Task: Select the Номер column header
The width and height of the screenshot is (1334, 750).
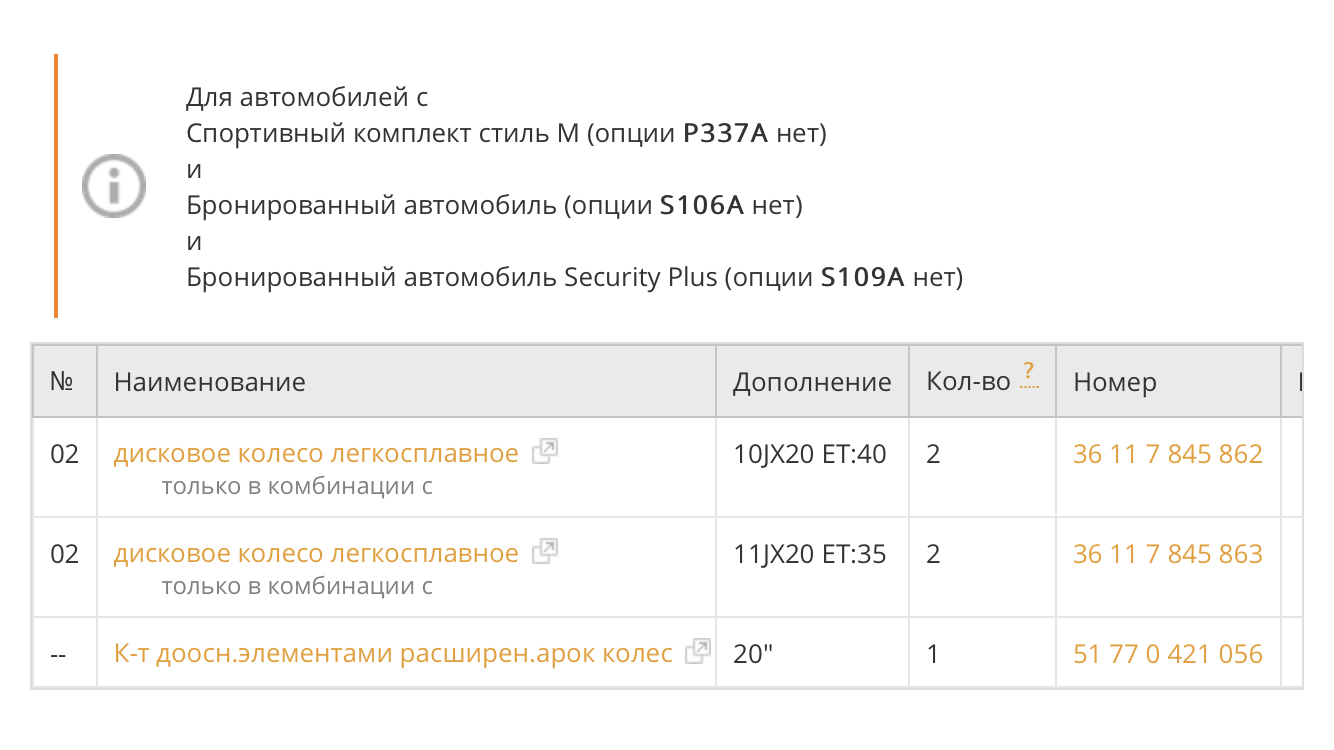Action: tap(1115, 381)
